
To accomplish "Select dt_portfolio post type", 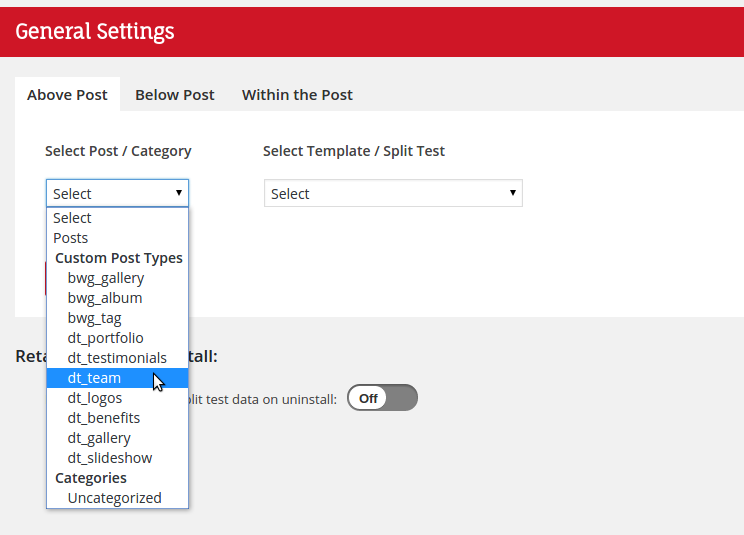I will click(x=117, y=338).
